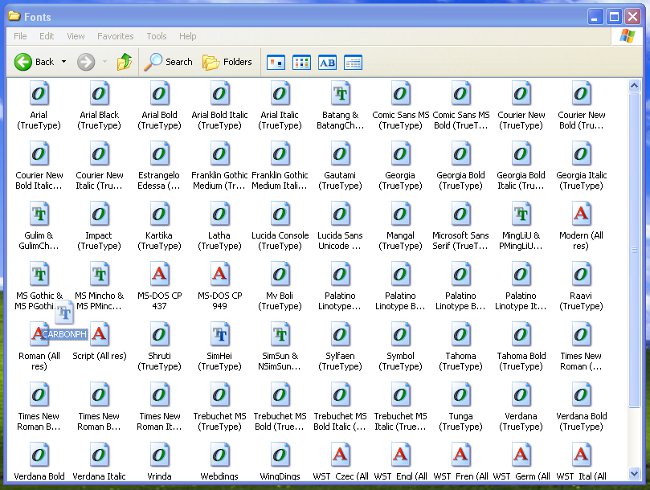Switch to List view icon
This screenshot has height=490, width=650.
tap(301, 63)
